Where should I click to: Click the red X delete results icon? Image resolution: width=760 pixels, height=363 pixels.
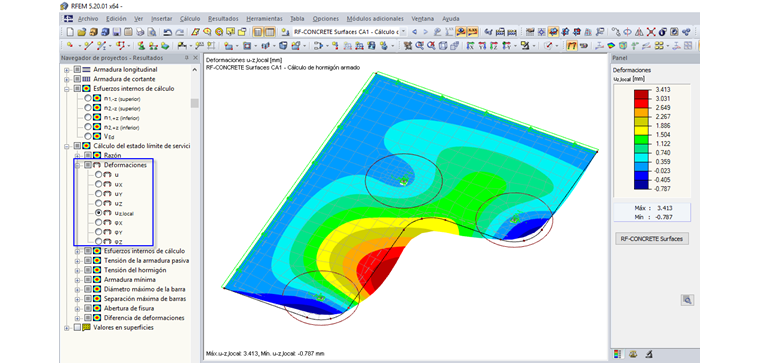(x=651, y=32)
